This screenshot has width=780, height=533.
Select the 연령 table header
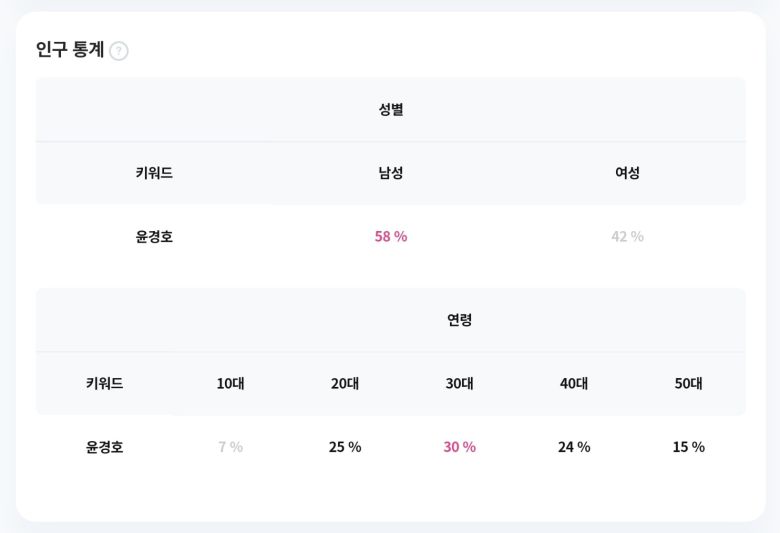pos(459,320)
